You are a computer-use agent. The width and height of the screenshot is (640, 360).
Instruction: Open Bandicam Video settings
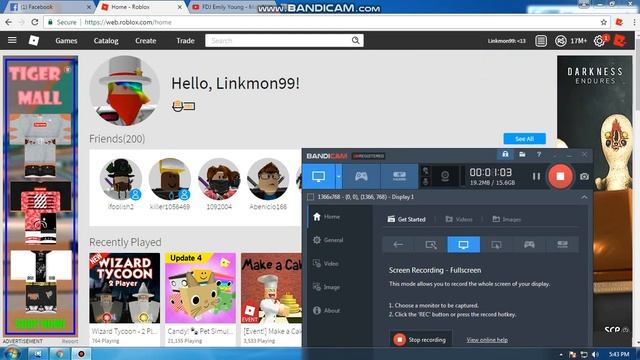tap(326, 264)
